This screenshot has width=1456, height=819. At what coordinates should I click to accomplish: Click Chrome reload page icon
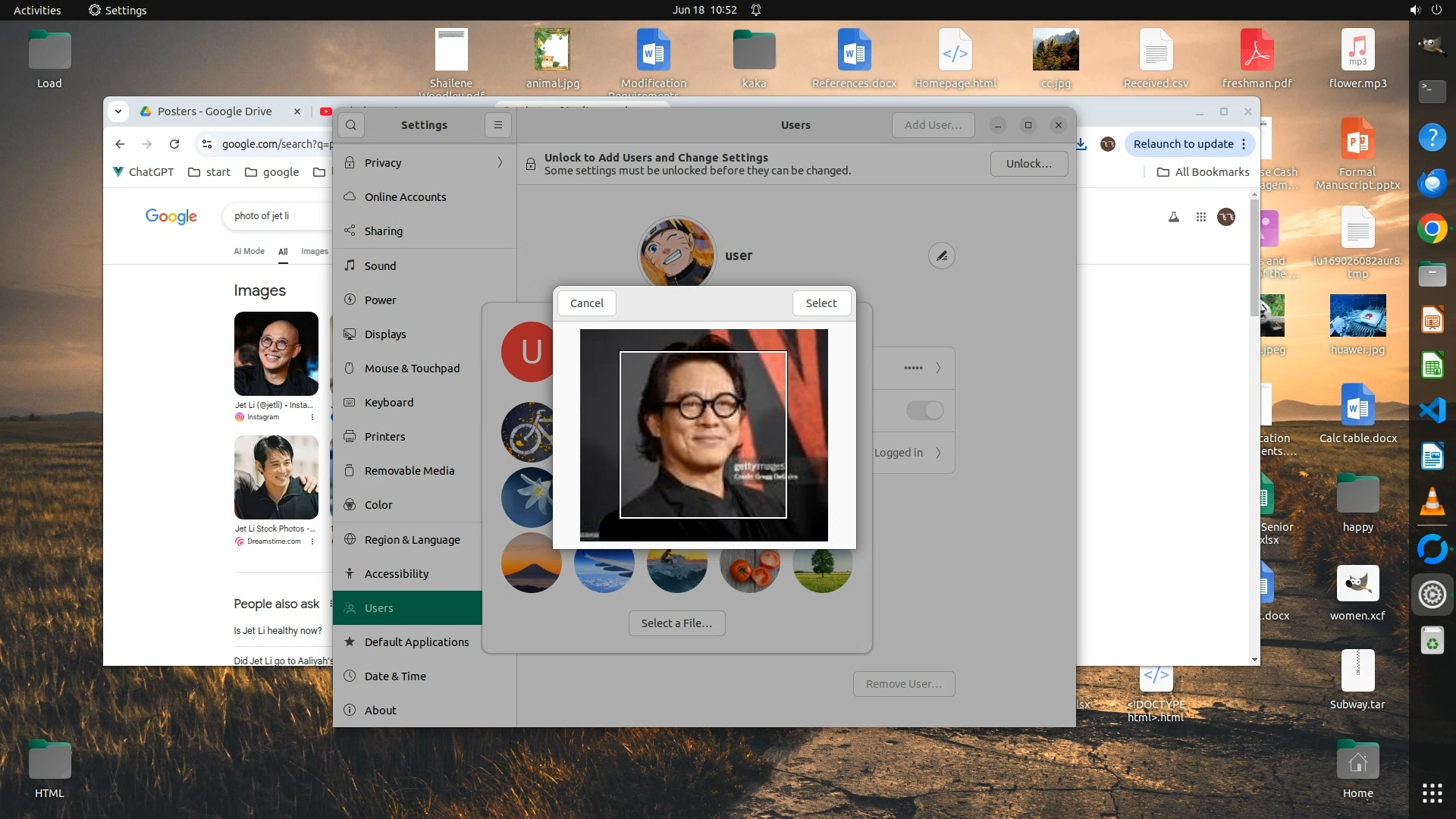click(x=174, y=144)
